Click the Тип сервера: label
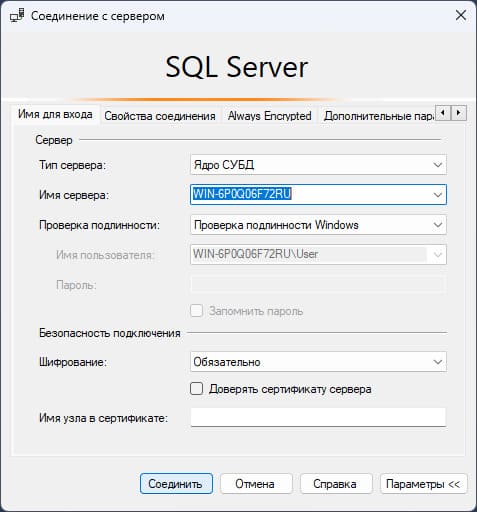The height and width of the screenshot is (512, 477). tap(72, 165)
